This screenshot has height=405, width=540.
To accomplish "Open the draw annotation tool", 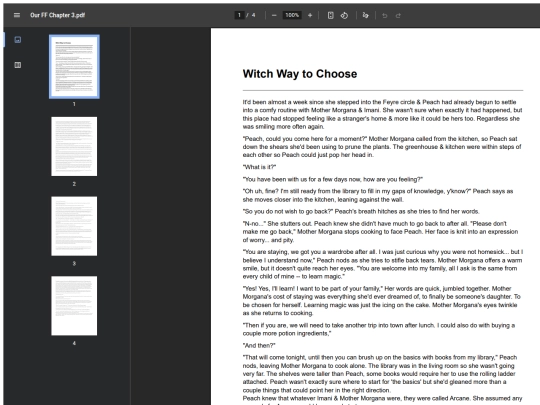I will coord(365,15).
